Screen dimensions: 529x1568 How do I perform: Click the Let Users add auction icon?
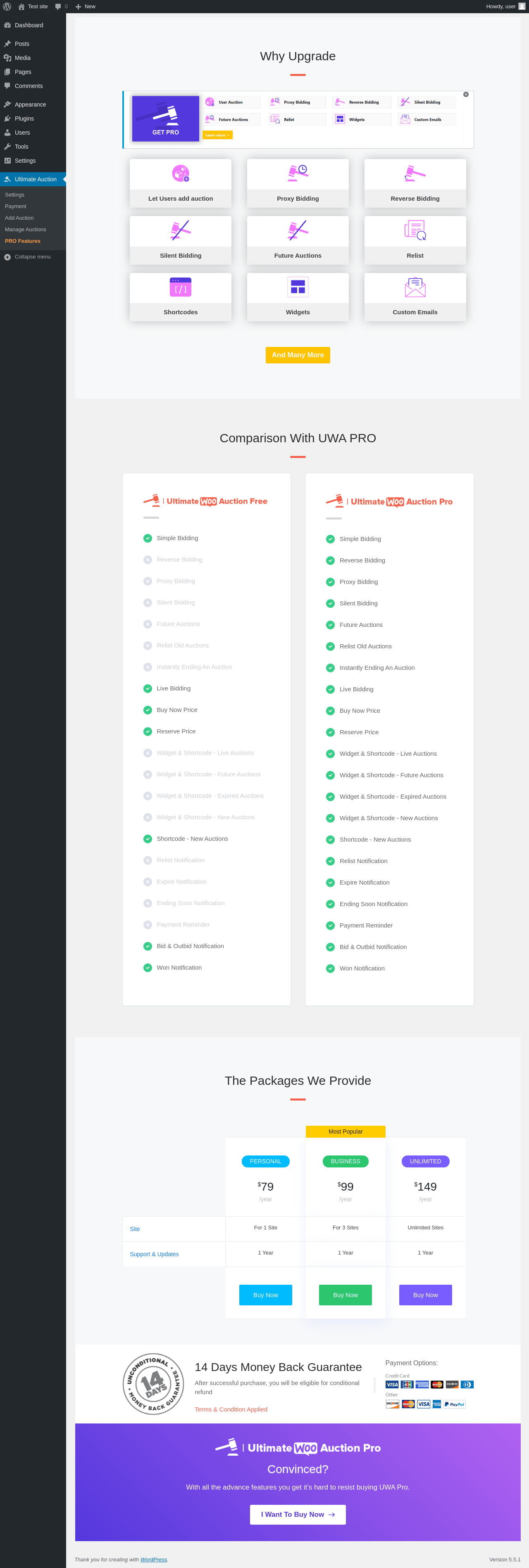180,173
